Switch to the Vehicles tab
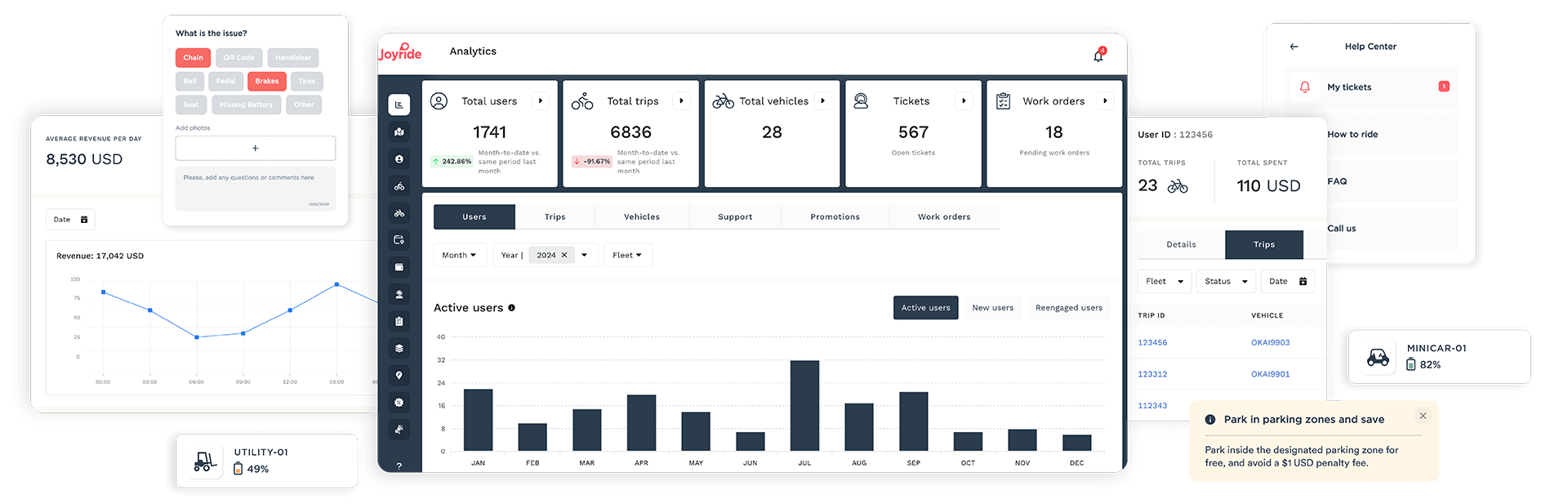 [x=642, y=217]
